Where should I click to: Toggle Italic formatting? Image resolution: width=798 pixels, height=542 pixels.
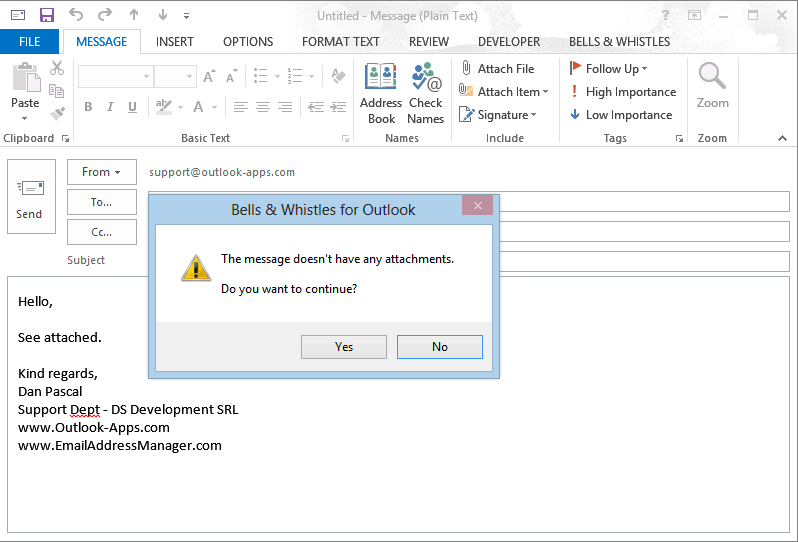(x=110, y=107)
